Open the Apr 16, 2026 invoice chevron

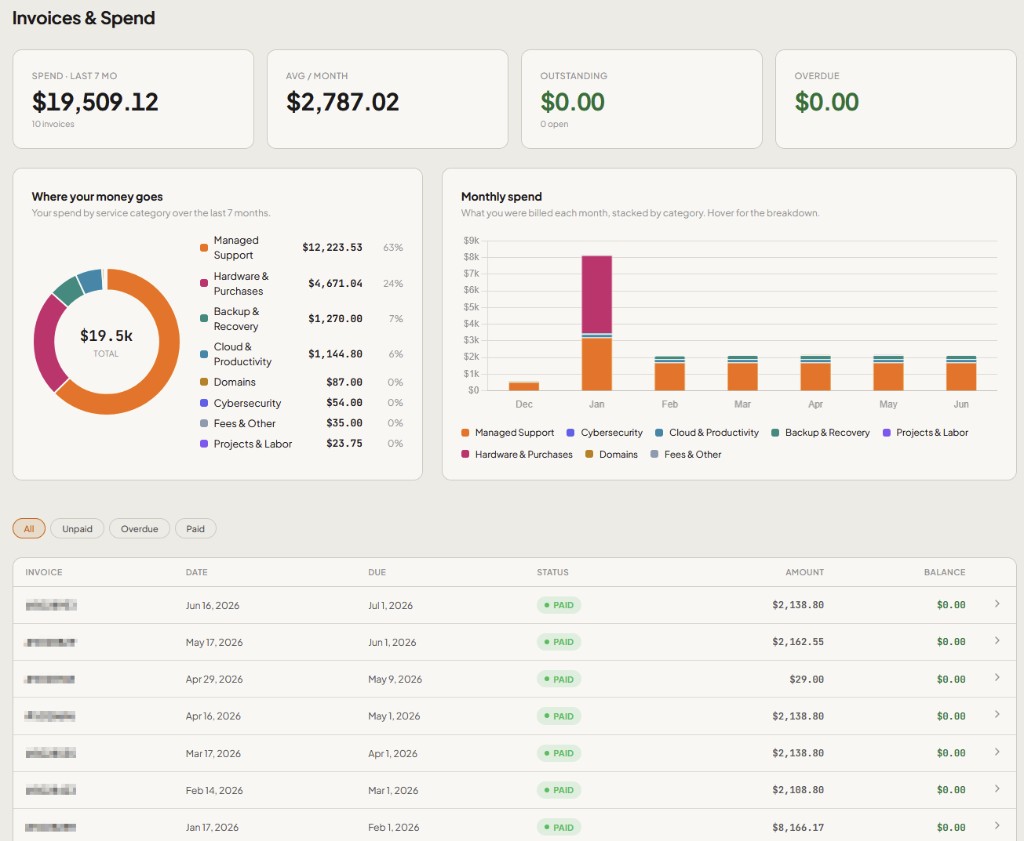click(x=997, y=715)
